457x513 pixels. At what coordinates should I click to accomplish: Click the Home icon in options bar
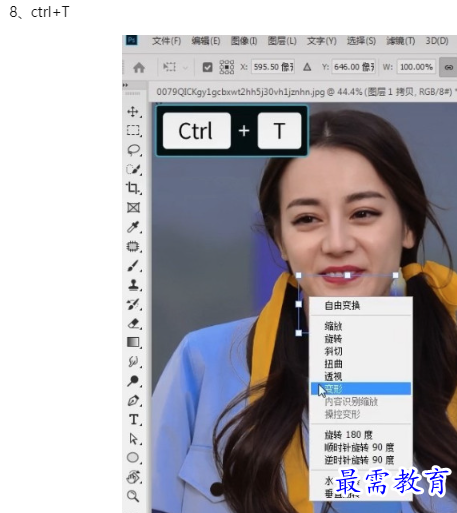click(x=139, y=68)
